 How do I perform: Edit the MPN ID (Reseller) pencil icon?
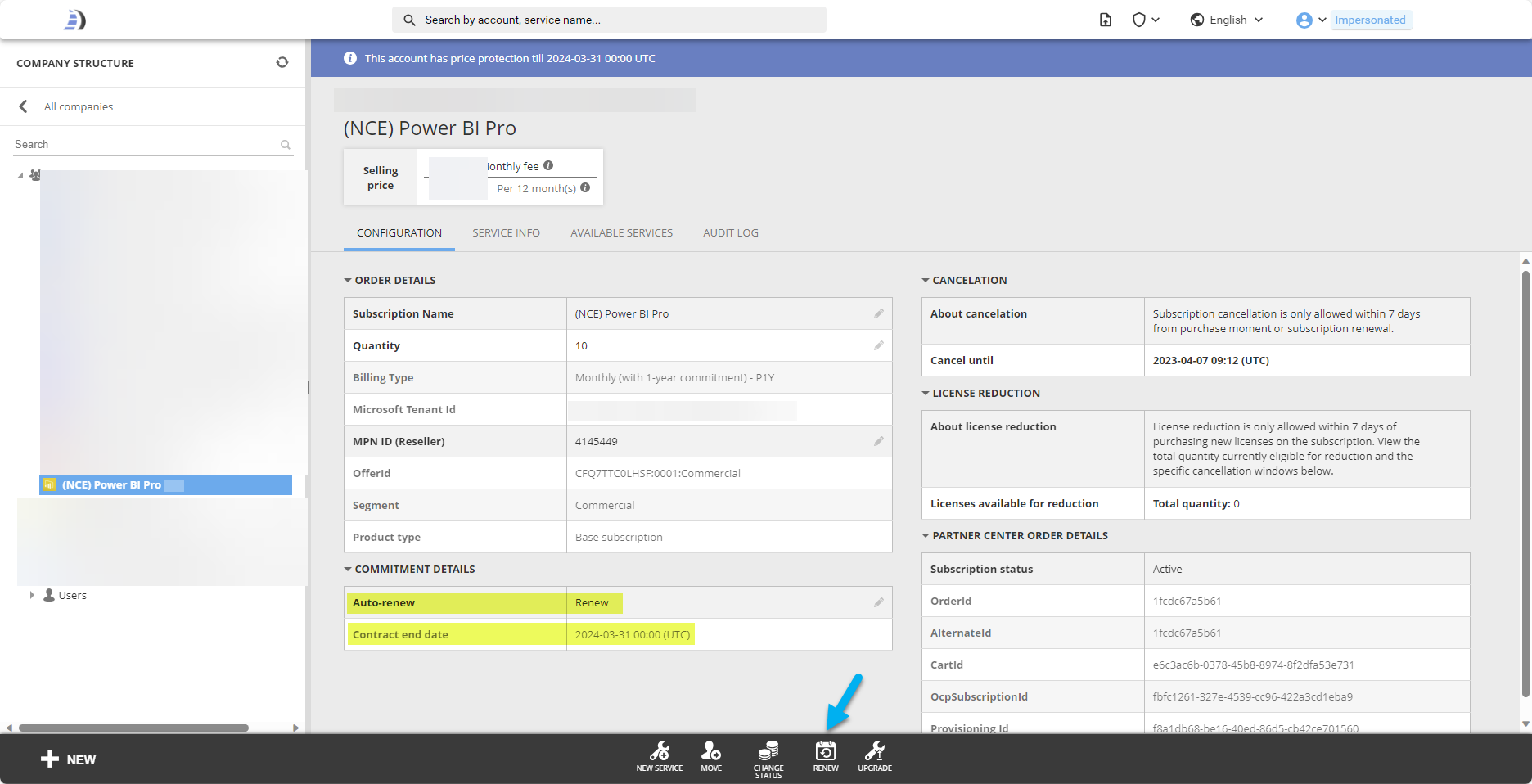tap(878, 441)
